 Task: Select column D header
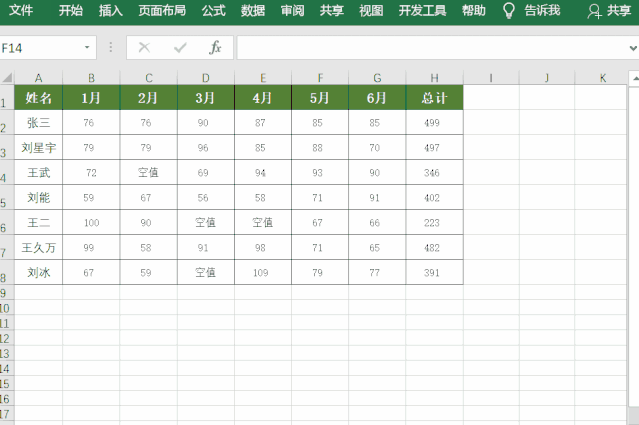point(206,78)
